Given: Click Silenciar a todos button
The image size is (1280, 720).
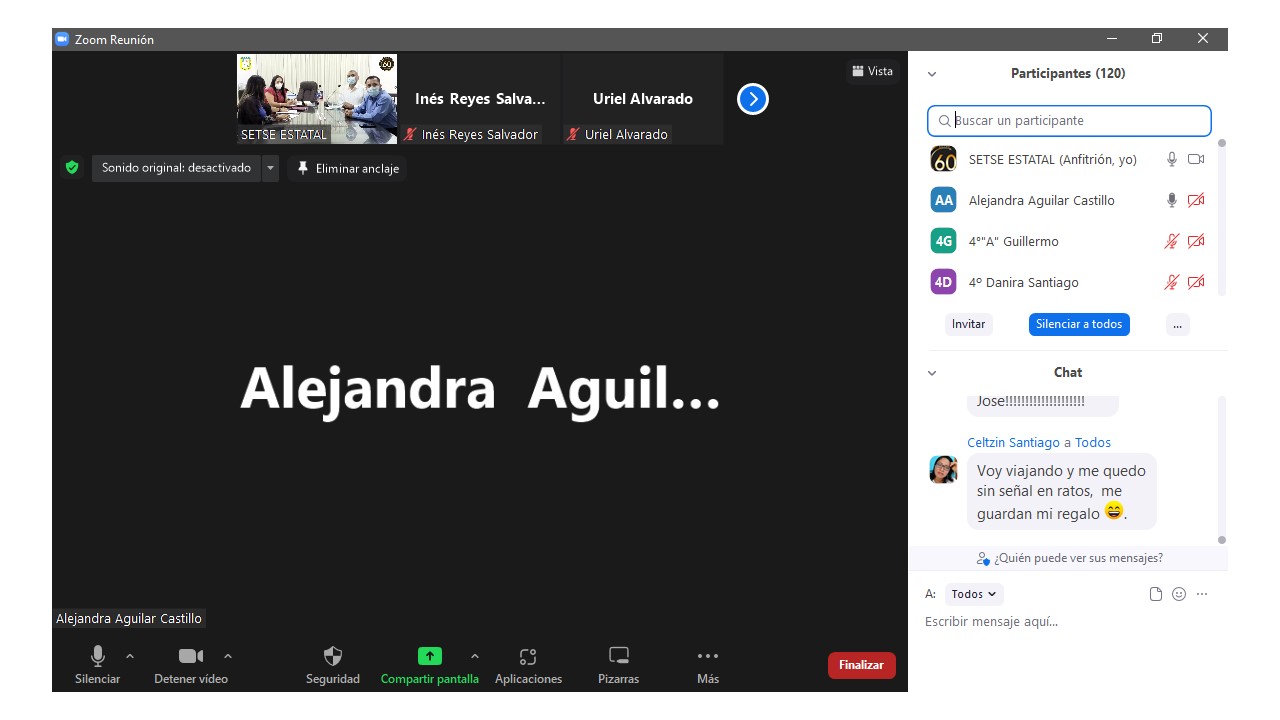Looking at the screenshot, I should (x=1079, y=324).
